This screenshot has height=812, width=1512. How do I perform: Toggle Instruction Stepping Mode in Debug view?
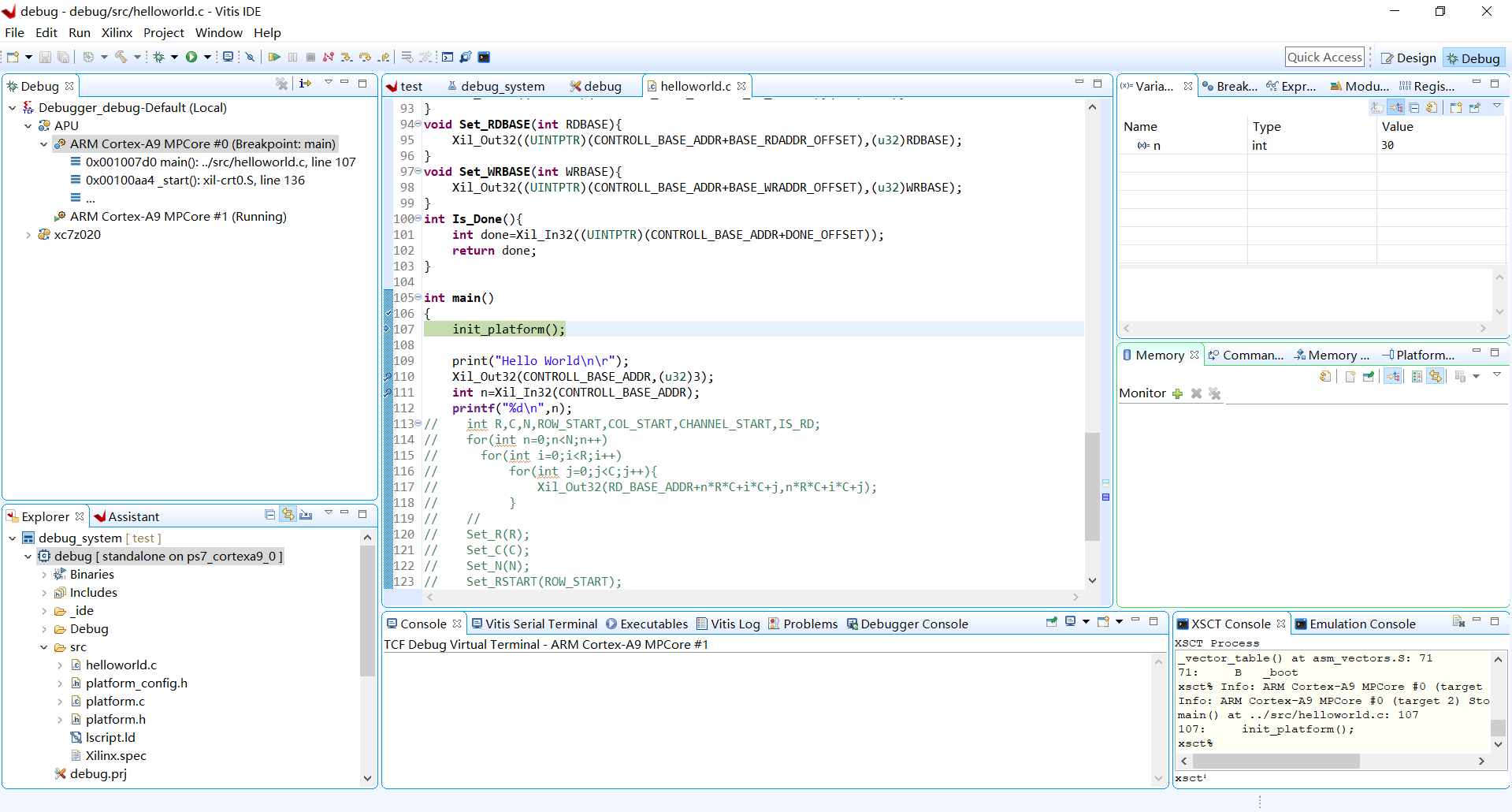click(306, 84)
